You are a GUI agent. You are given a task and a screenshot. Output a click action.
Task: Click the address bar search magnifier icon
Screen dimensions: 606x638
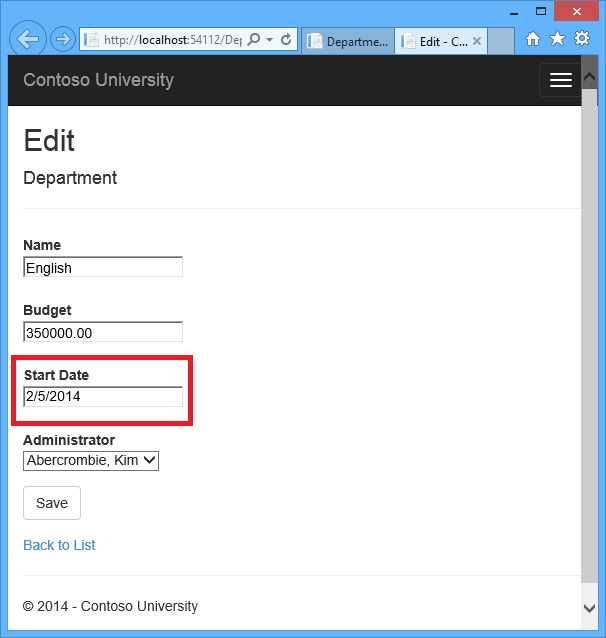253,40
